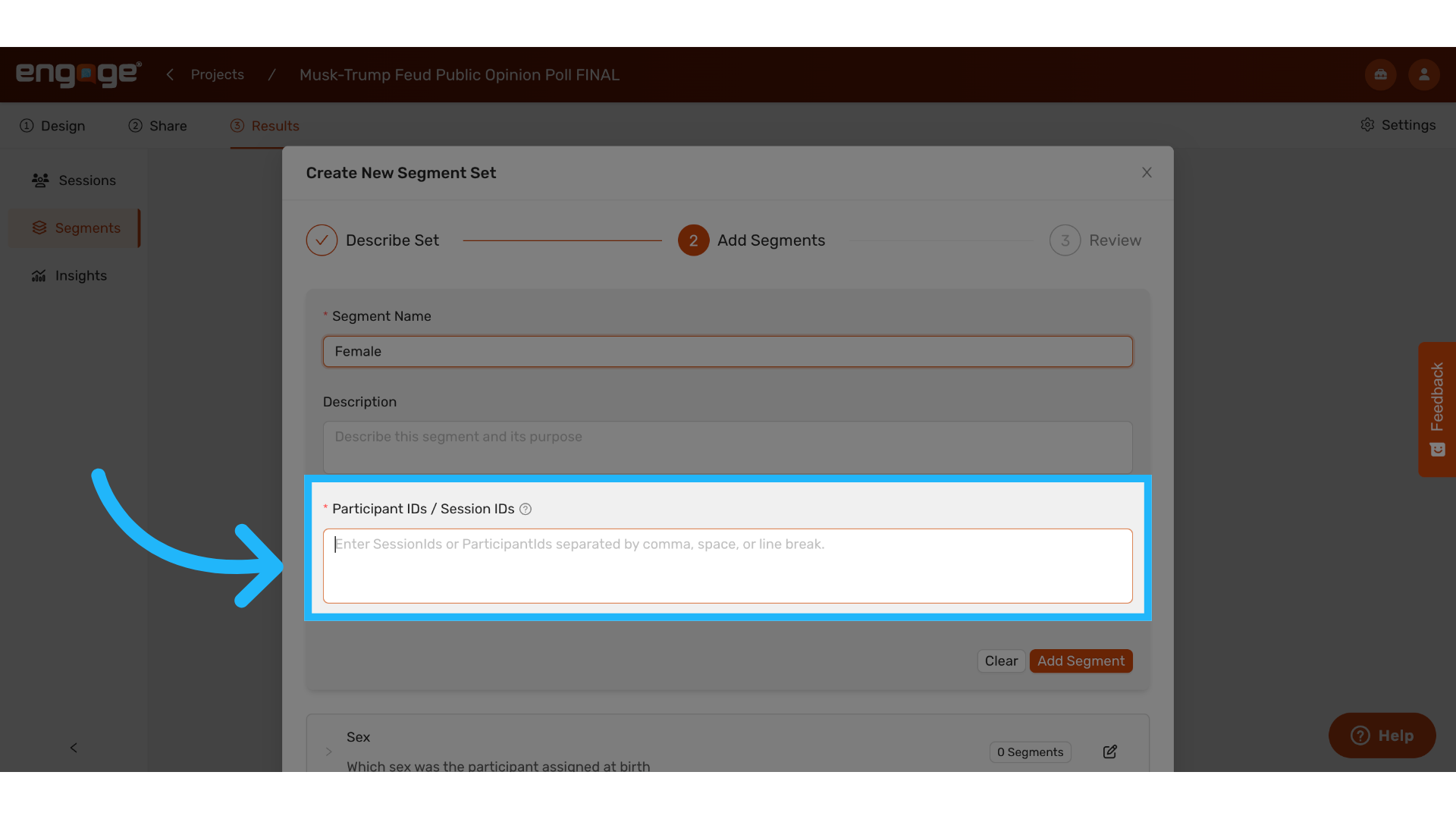1456x819 pixels.
Task: Focus the Participant IDs / Session IDs input
Action: 727,566
